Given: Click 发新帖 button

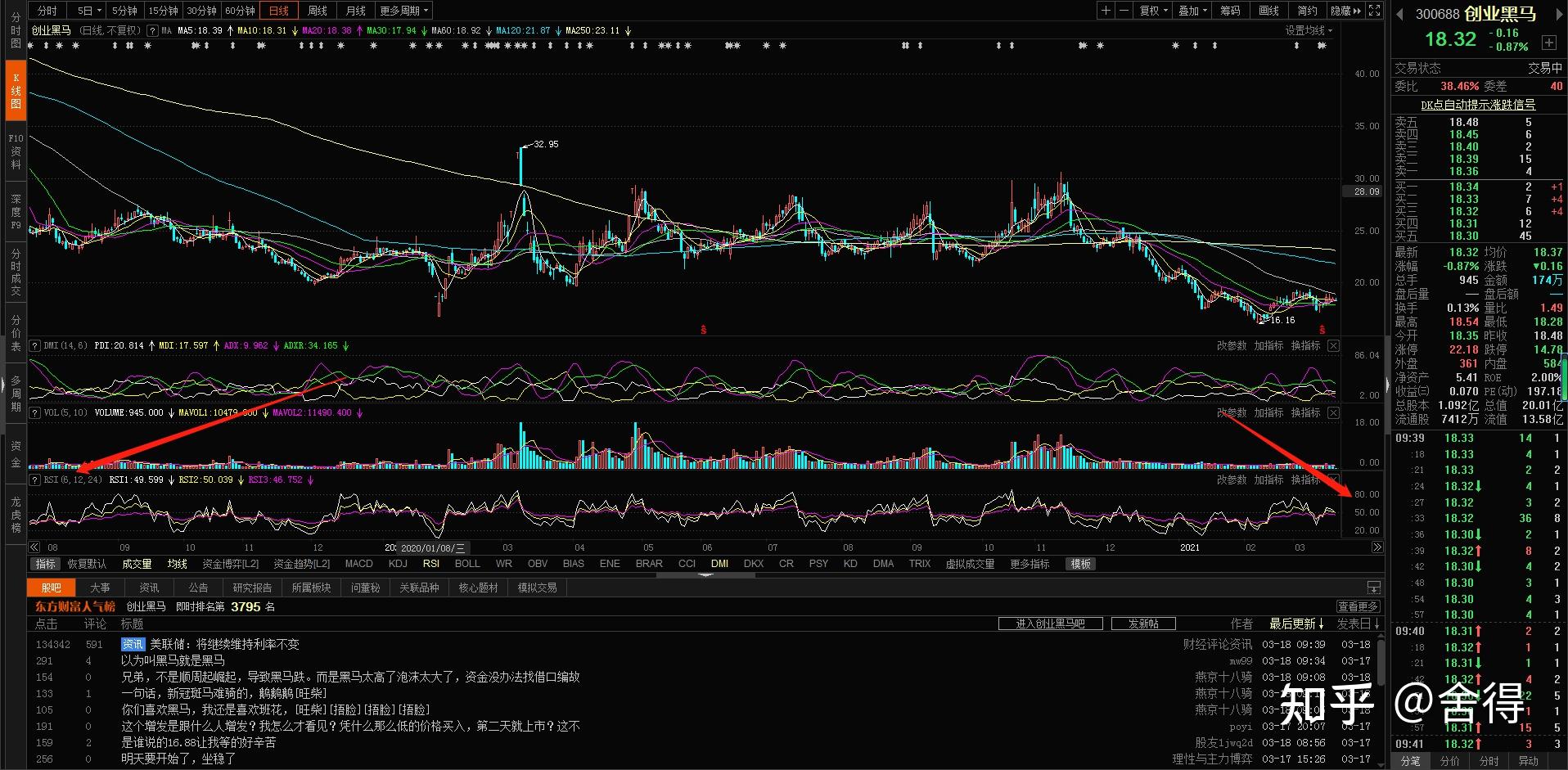Looking at the screenshot, I should (x=1143, y=624).
